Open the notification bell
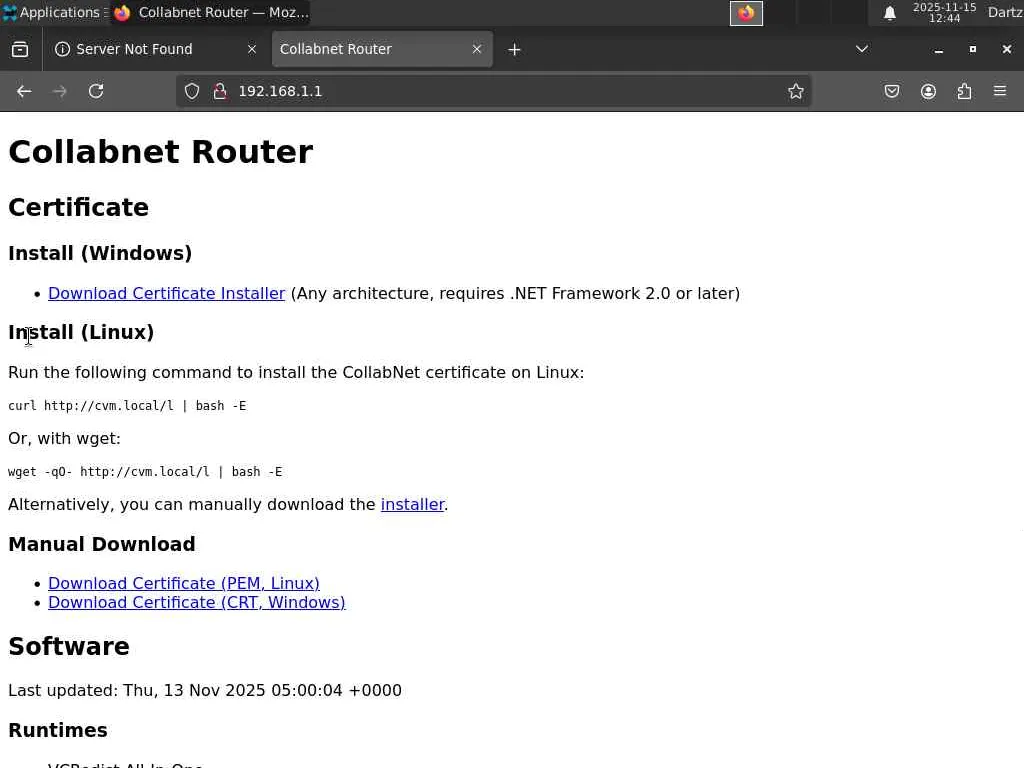This screenshot has height=768, width=1024. [x=889, y=13]
